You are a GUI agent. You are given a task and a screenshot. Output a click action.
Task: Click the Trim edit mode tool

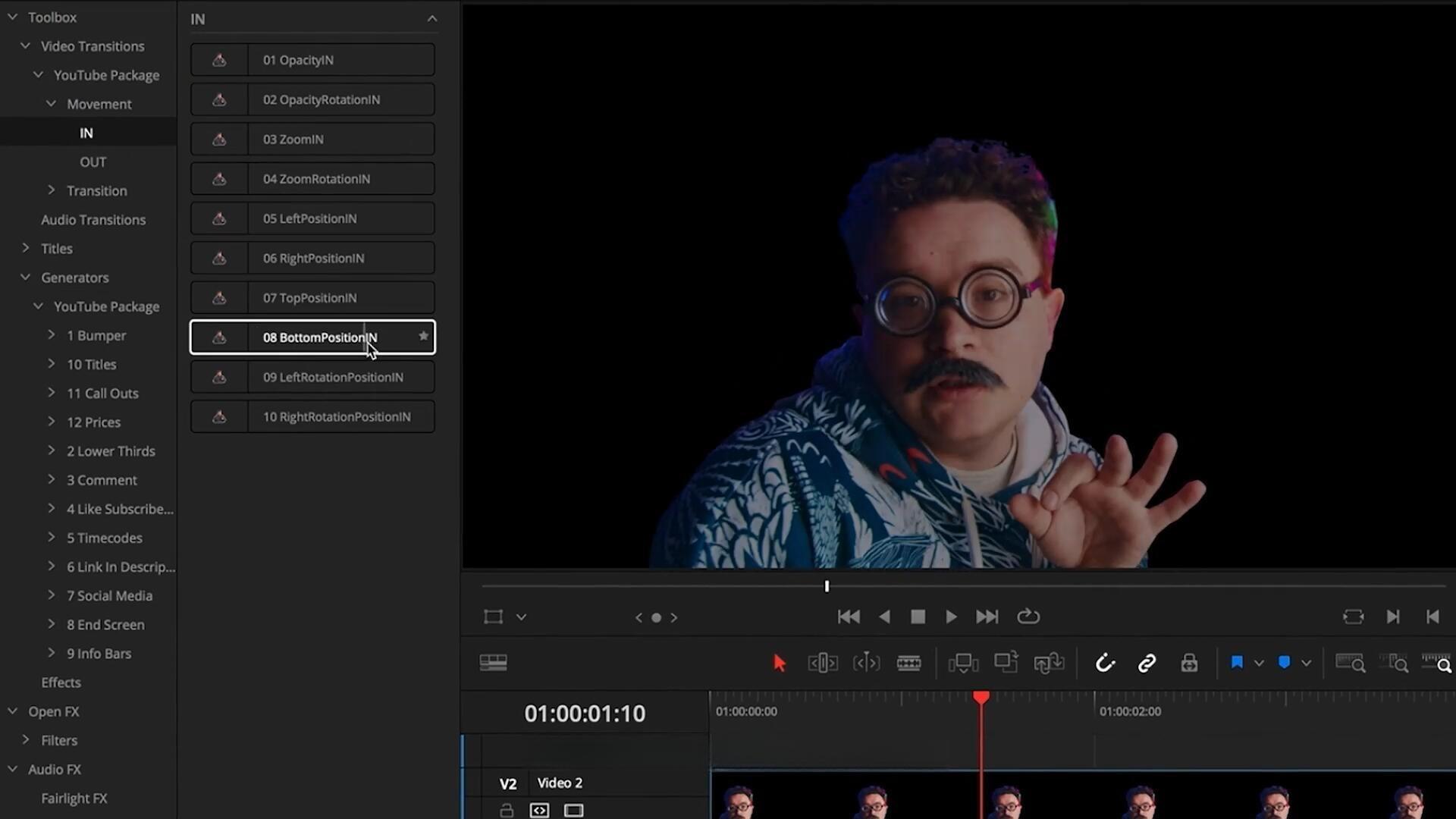click(x=823, y=664)
